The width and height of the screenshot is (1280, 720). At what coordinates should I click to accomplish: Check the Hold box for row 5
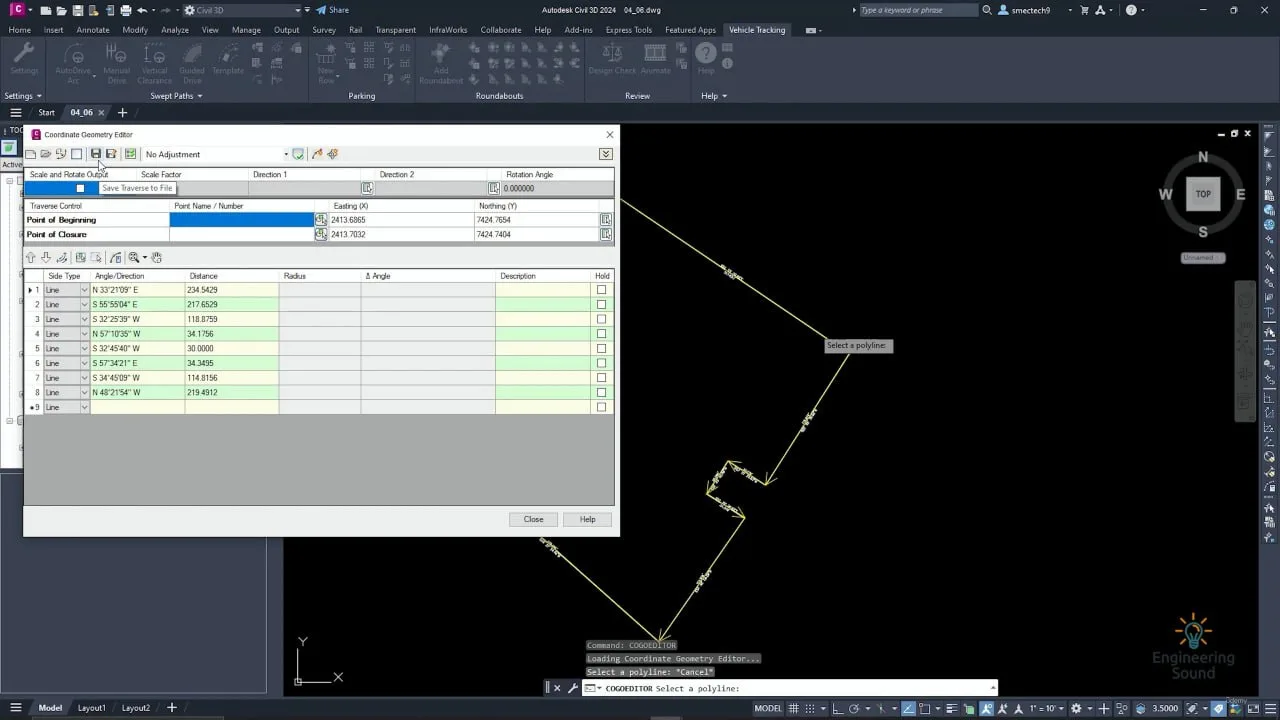(601, 348)
